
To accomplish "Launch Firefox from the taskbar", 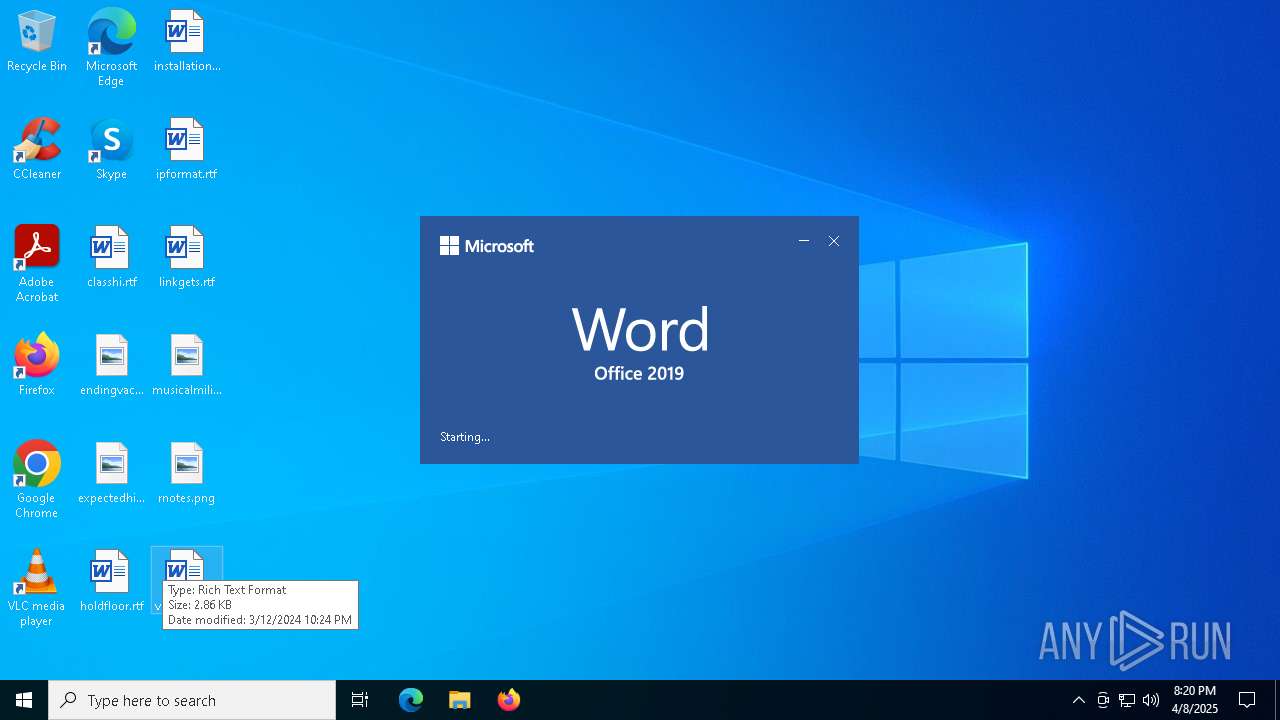I will (508, 700).
